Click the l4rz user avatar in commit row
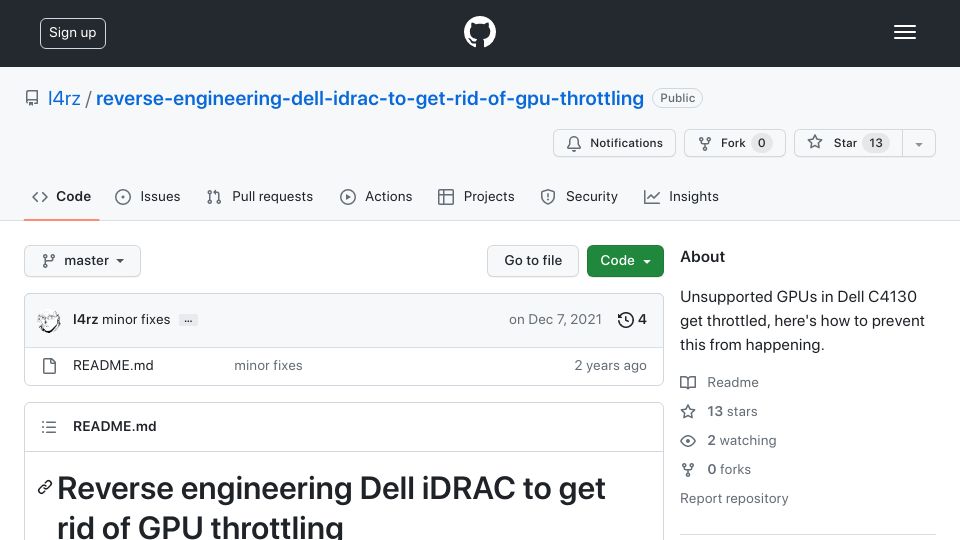Viewport: 960px width, 540px height. tap(49, 320)
